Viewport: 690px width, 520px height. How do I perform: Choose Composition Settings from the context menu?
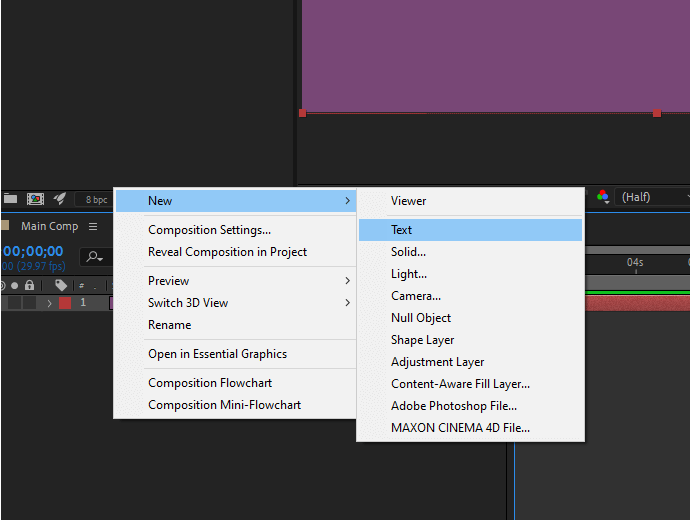click(x=235, y=230)
